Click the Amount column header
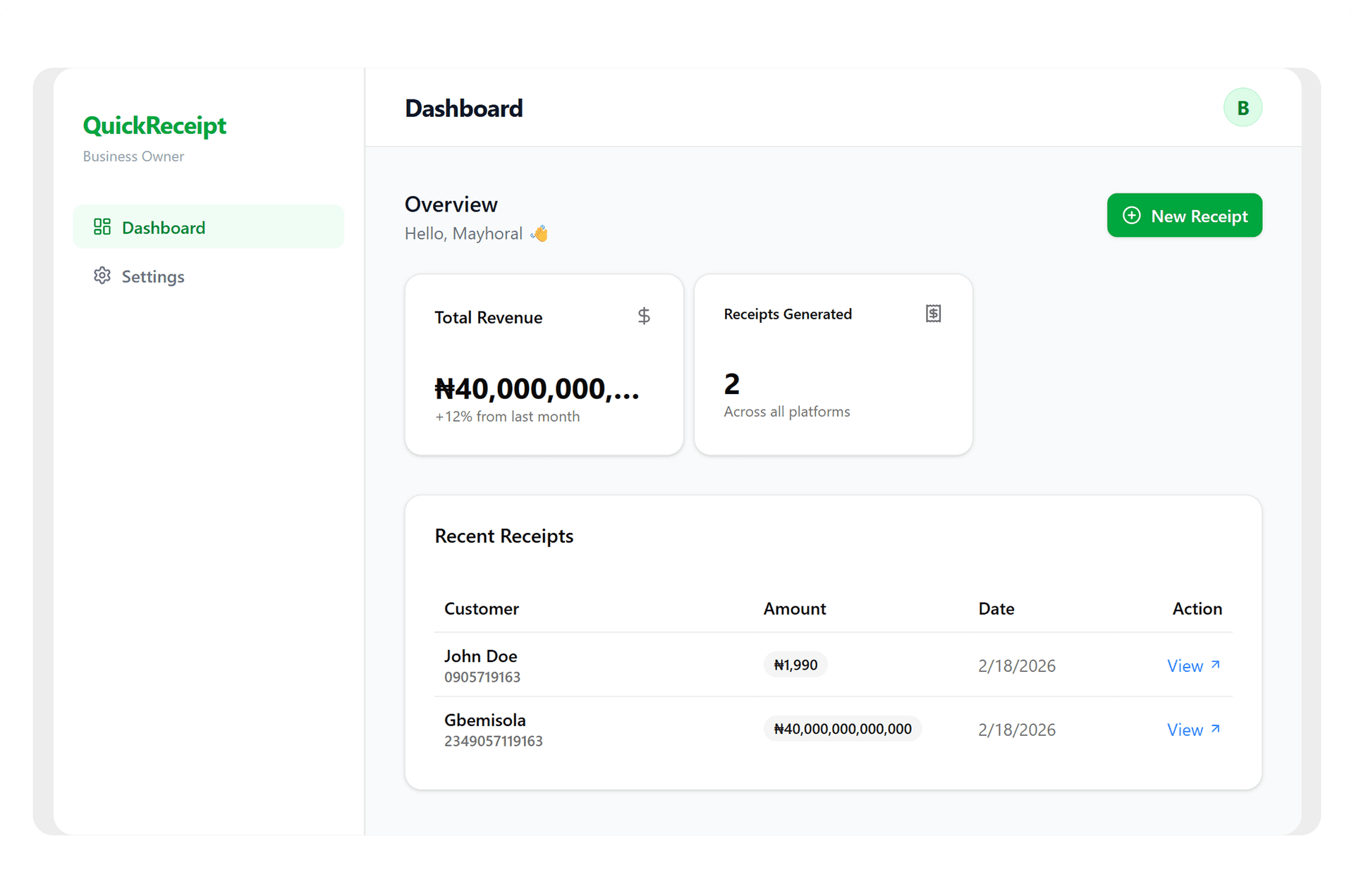 (x=794, y=608)
